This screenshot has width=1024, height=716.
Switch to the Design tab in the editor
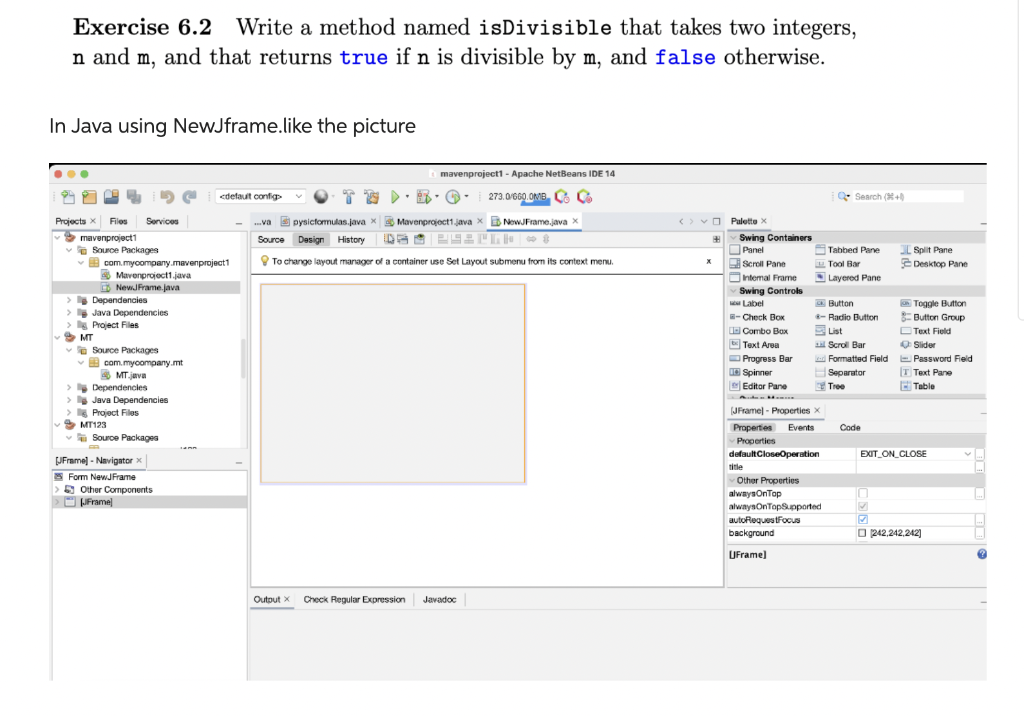[x=312, y=239]
